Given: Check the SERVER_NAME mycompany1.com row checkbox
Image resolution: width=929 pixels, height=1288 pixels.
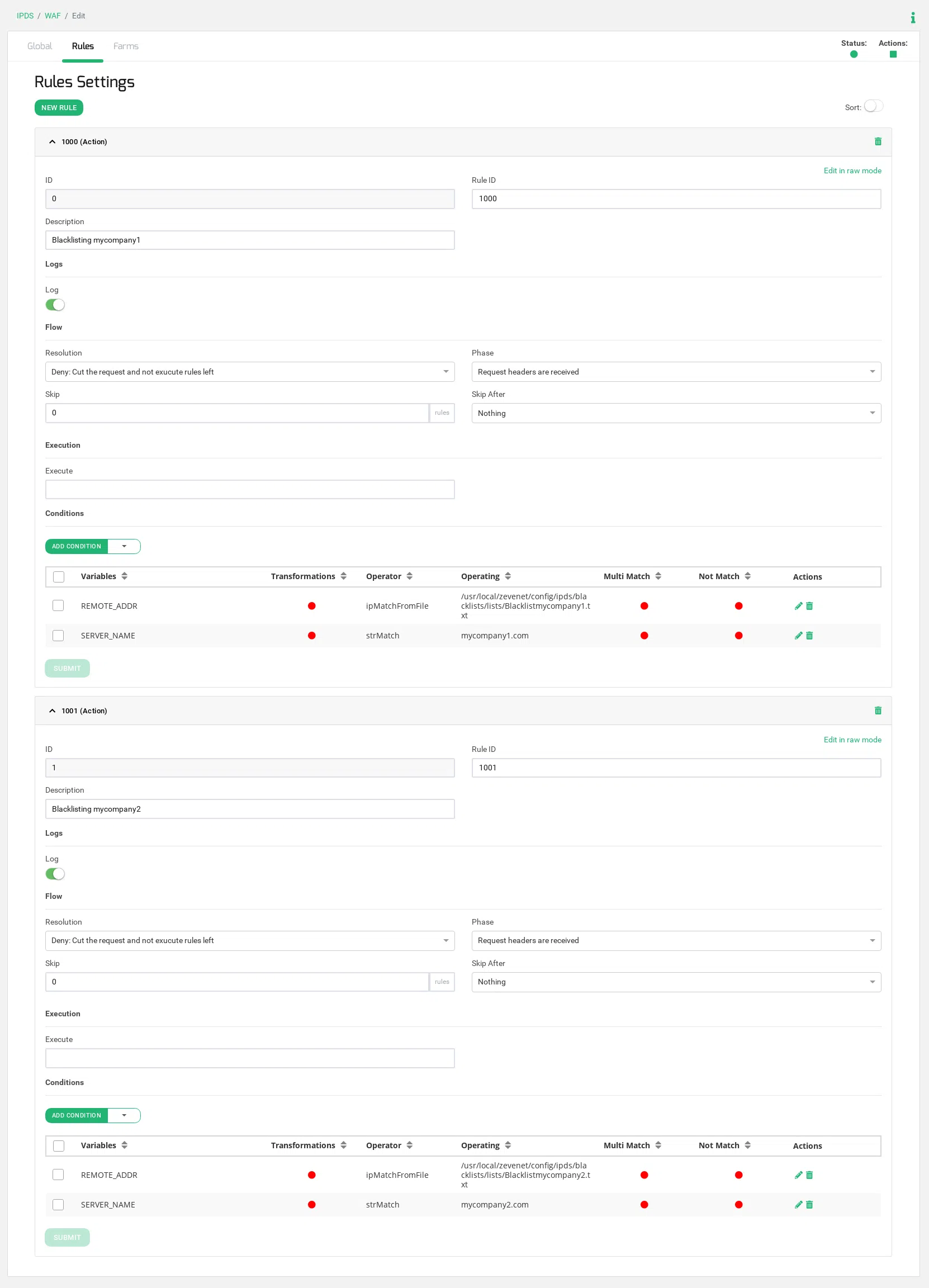Looking at the screenshot, I should pos(58,636).
